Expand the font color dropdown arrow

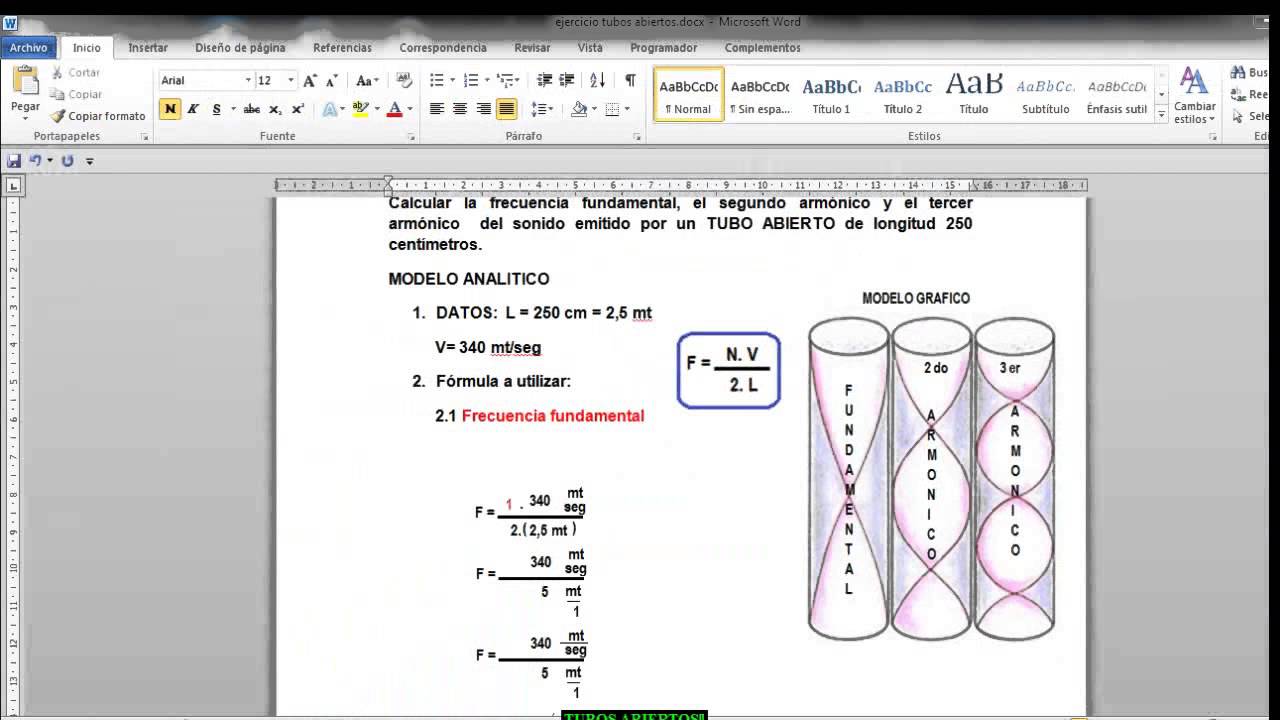point(410,109)
